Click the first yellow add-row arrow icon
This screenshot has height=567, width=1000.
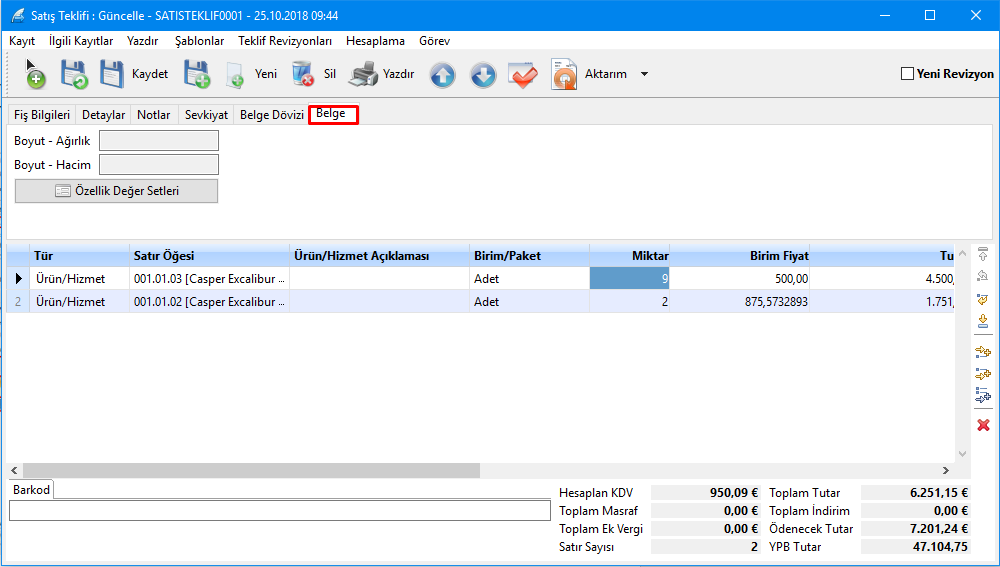983,351
